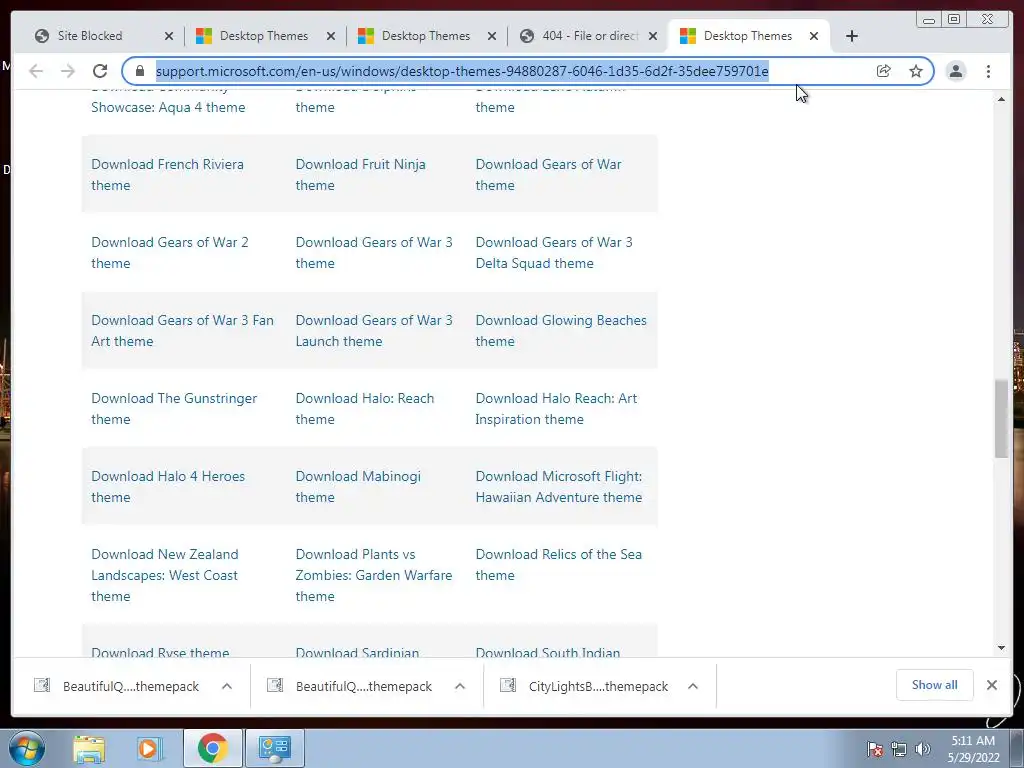View site info via the padlock icon
1024x768 pixels.
(x=140, y=71)
